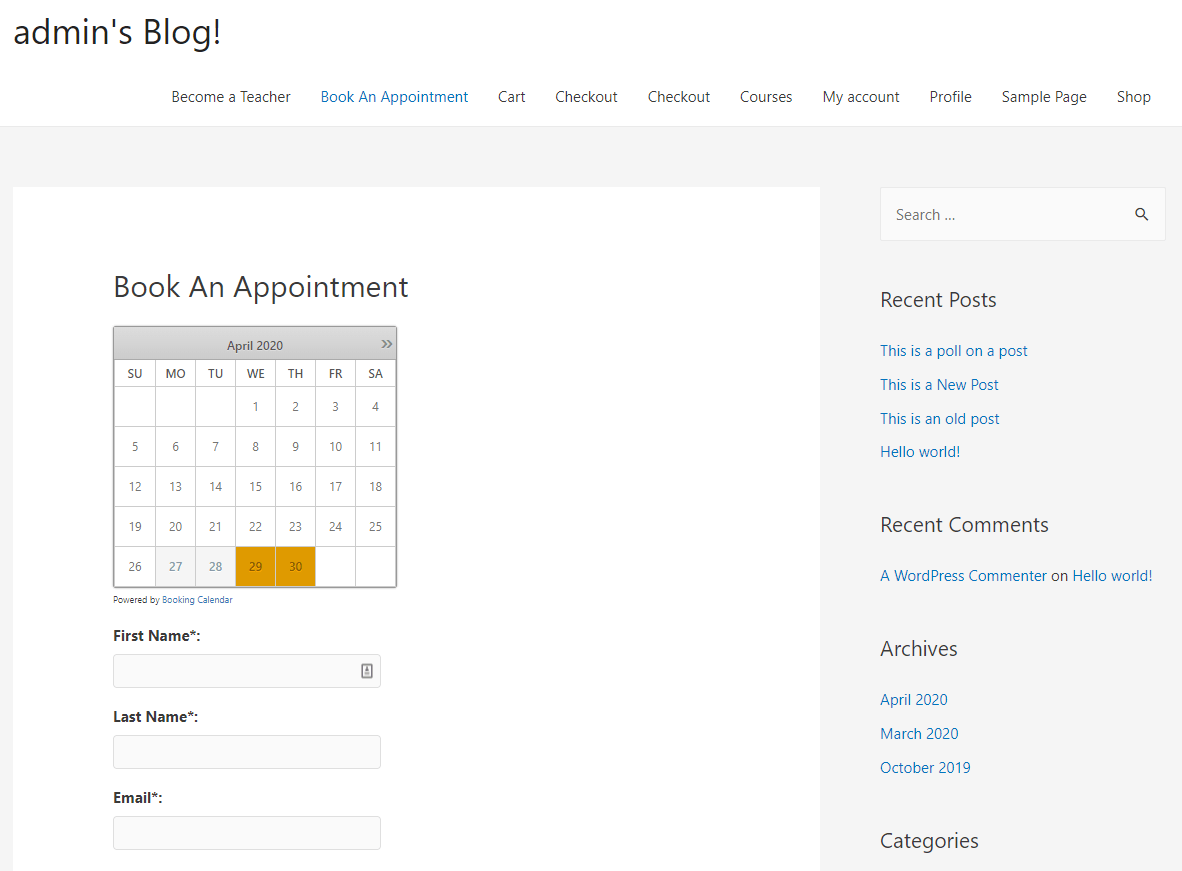This screenshot has width=1182, height=871.
Task: Click A WordPress Commenter link
Action: point(963,575)
